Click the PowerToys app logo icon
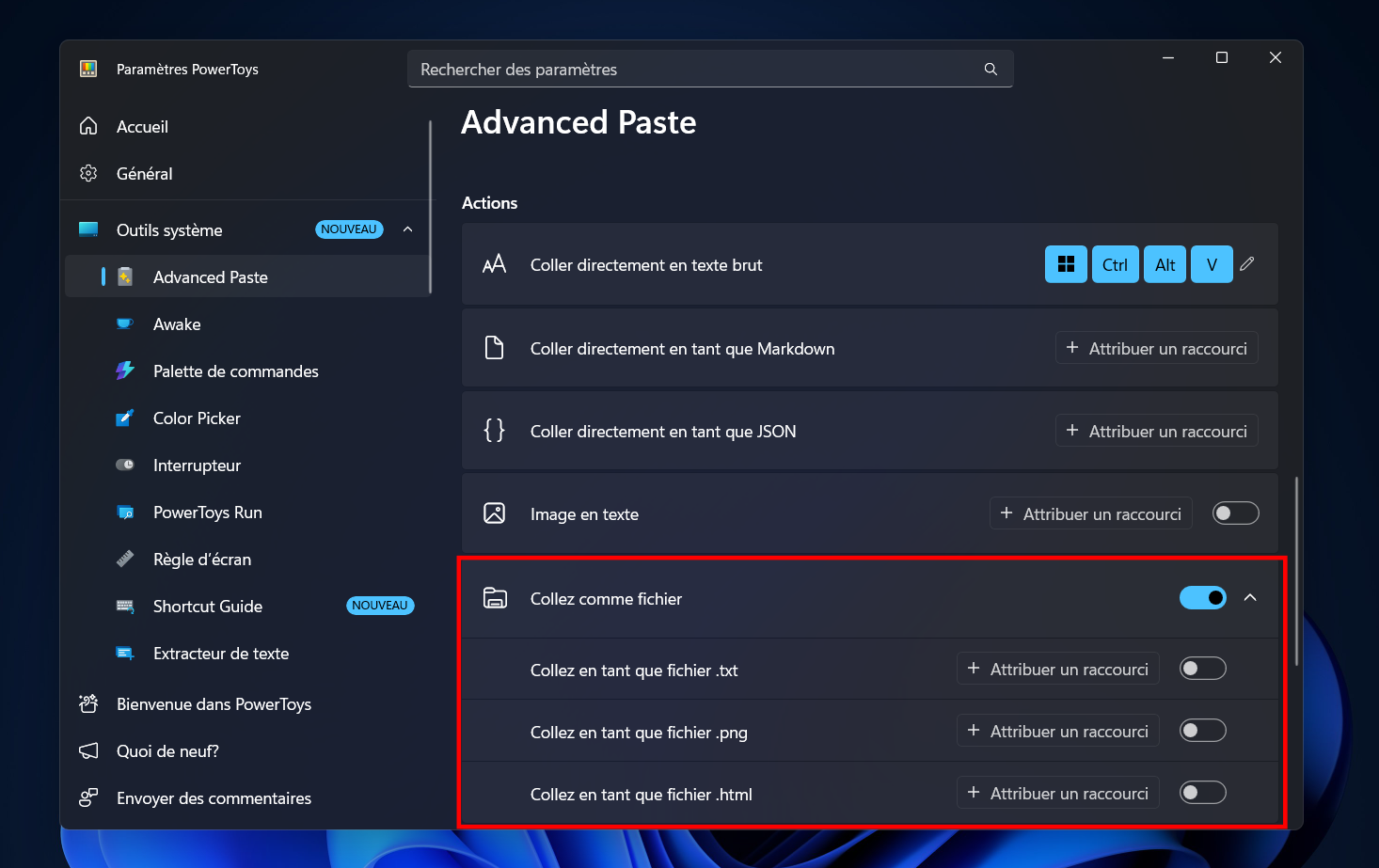Image resolution: width=1379 pixels, height=868 pixels. pyautogui.click(x=88, y=69)
